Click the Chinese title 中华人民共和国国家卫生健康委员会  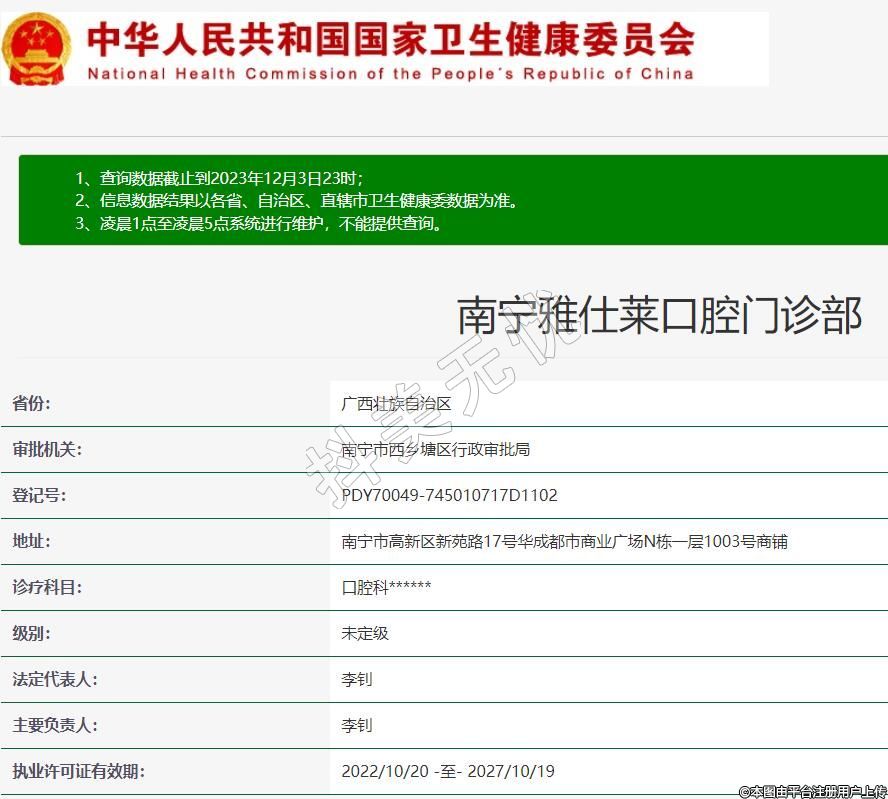click(x=390, y=39)
